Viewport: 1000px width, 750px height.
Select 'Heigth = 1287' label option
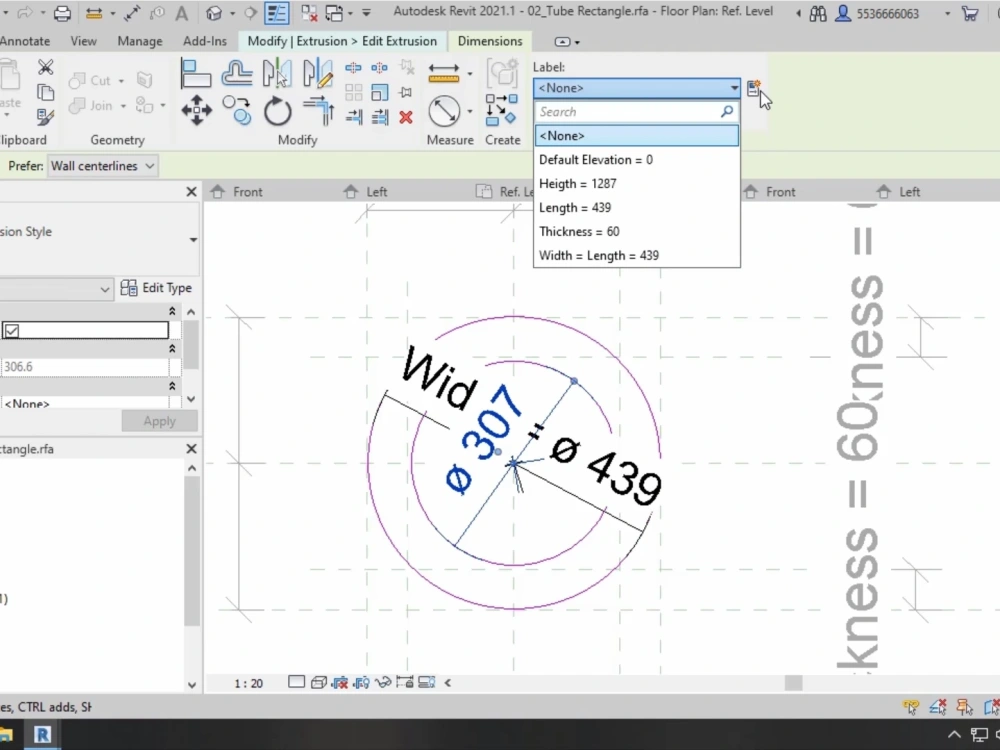636,184
